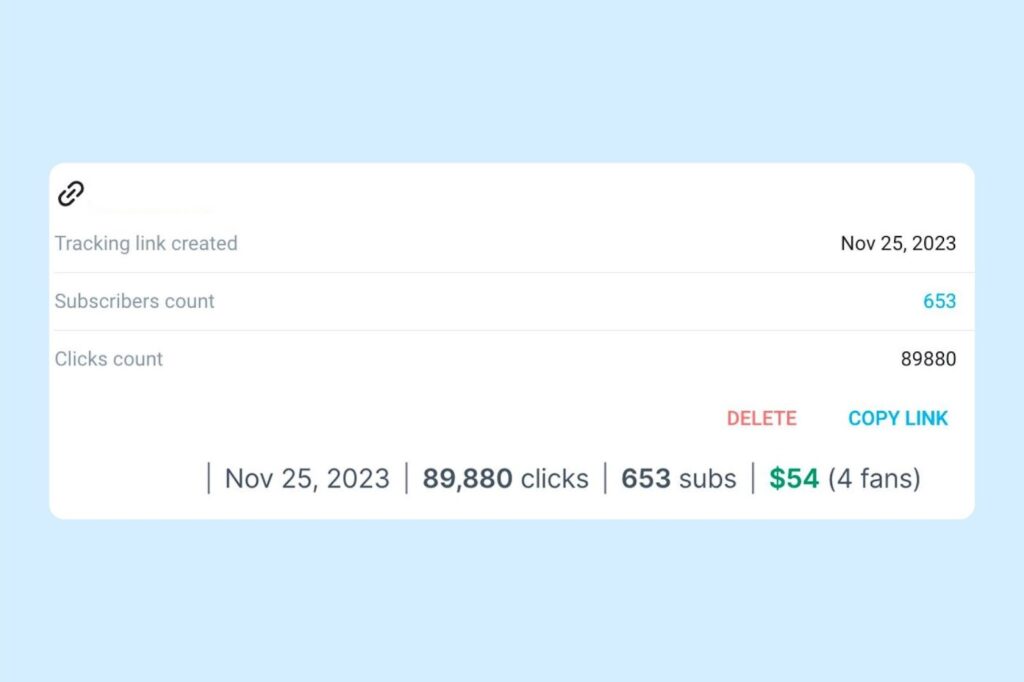The width and height of the screenshot is (1024, 682).
Task: Select the Clicks count row
Action: click(108, 359)
